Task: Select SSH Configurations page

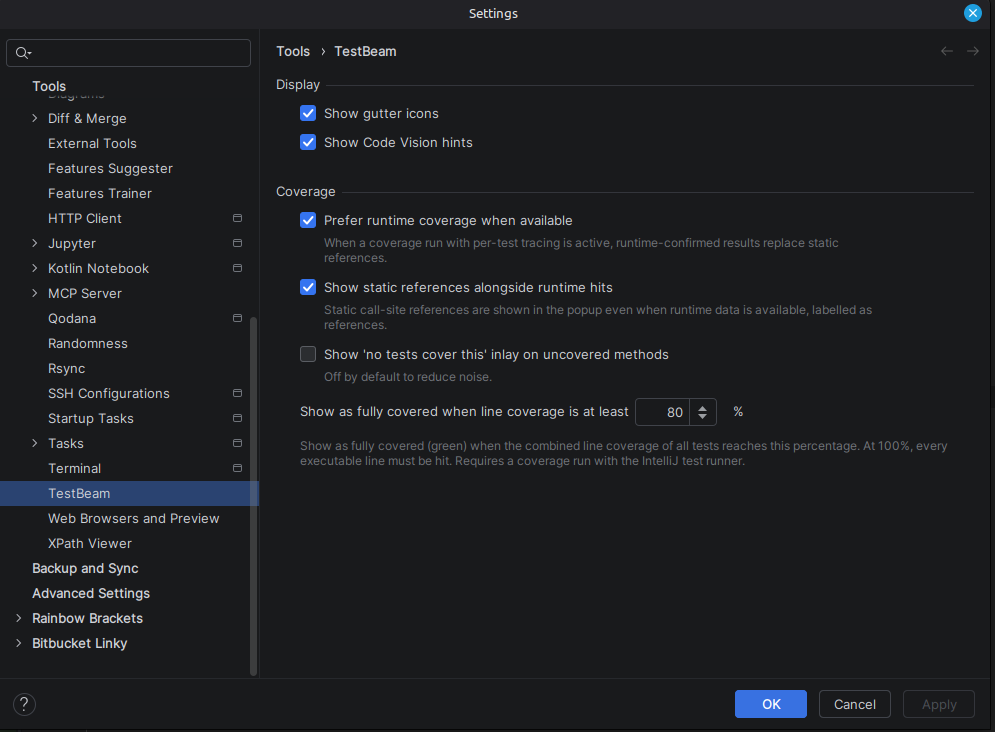Action: point(109,393)
